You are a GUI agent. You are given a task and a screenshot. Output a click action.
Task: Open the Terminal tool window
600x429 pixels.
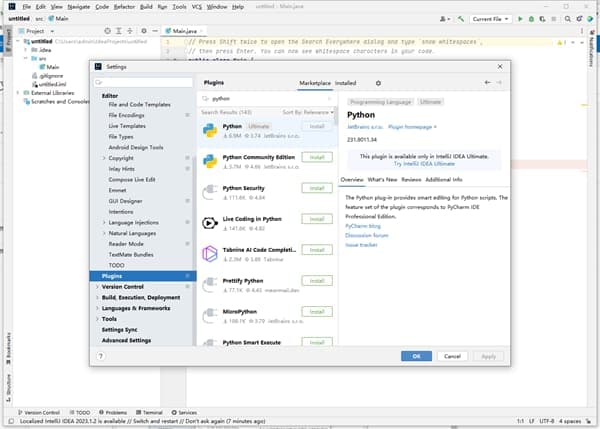[148, 412]
